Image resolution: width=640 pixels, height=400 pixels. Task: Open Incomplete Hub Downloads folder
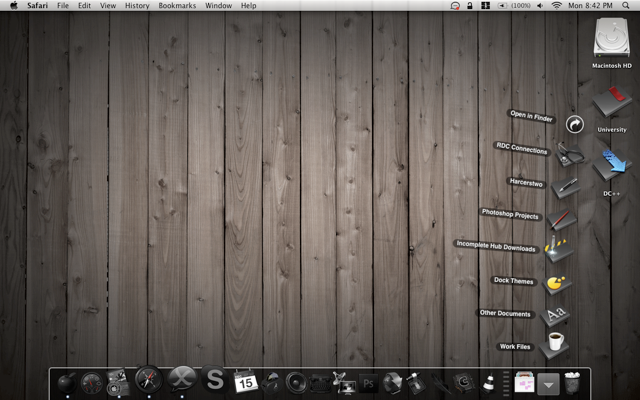click(x=558, y=251)
